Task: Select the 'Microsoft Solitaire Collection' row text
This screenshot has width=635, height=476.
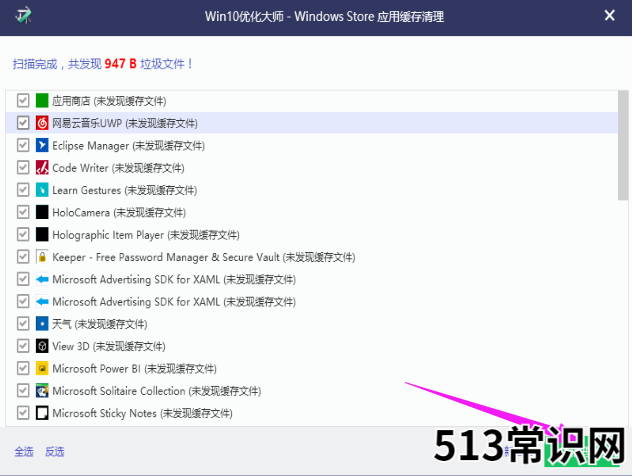Action: 157,391
